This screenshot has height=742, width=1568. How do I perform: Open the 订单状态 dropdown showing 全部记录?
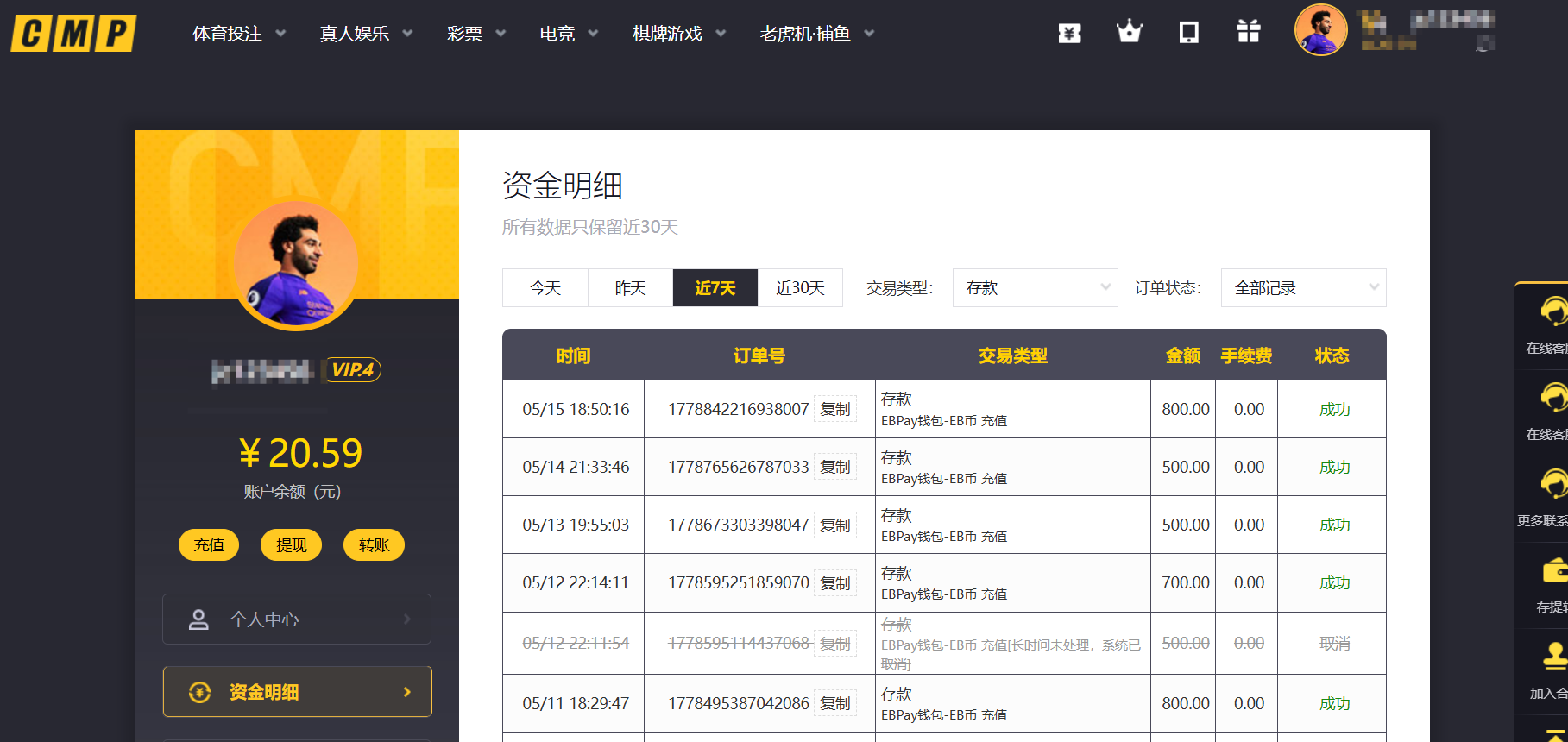[x=1303, y=288]
